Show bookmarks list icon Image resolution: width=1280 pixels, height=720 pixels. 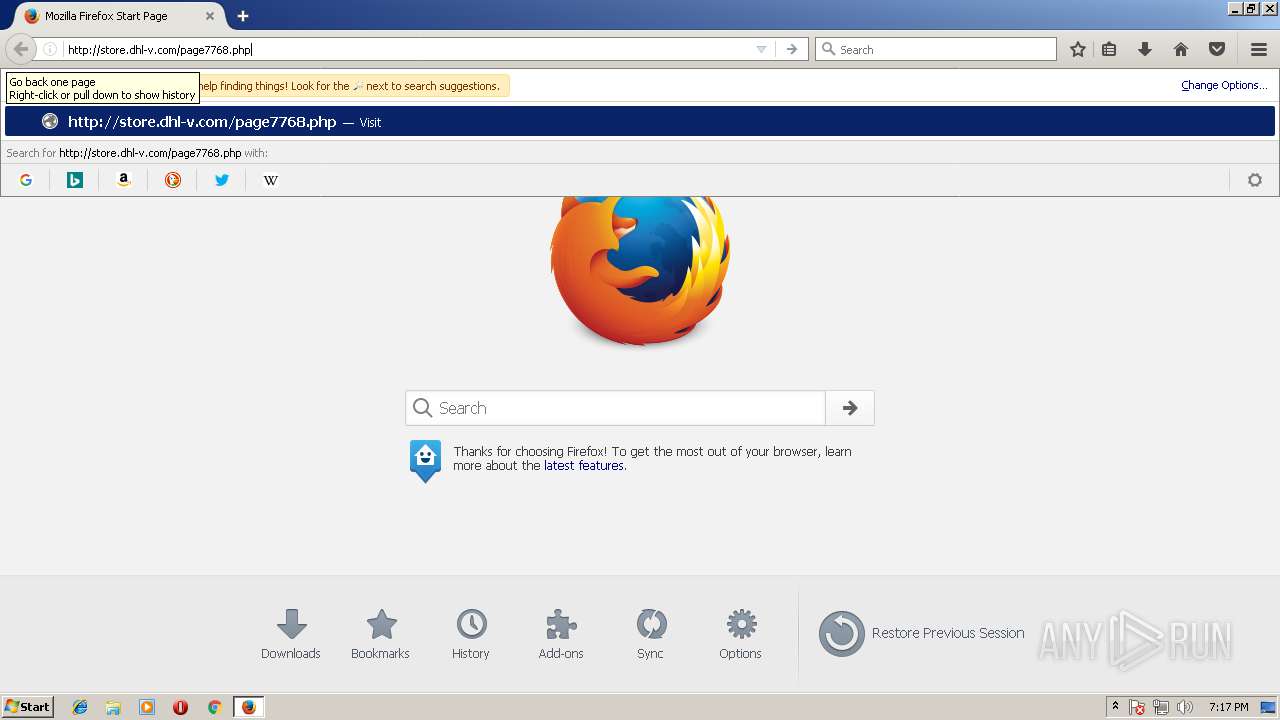(x=1109, y=49)
